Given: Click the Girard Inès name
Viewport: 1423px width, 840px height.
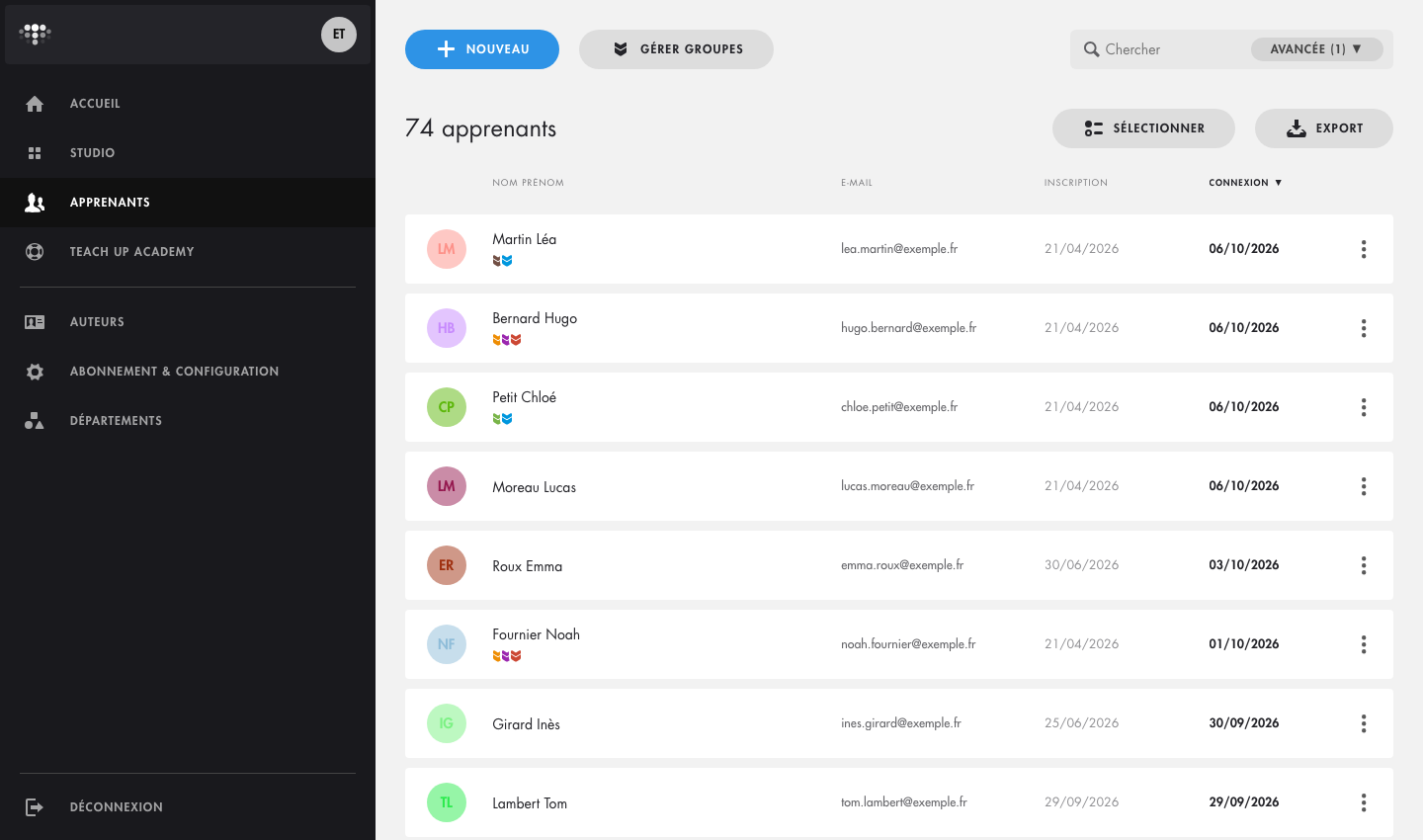Looking at the screenshot, I should coord(526,724).
